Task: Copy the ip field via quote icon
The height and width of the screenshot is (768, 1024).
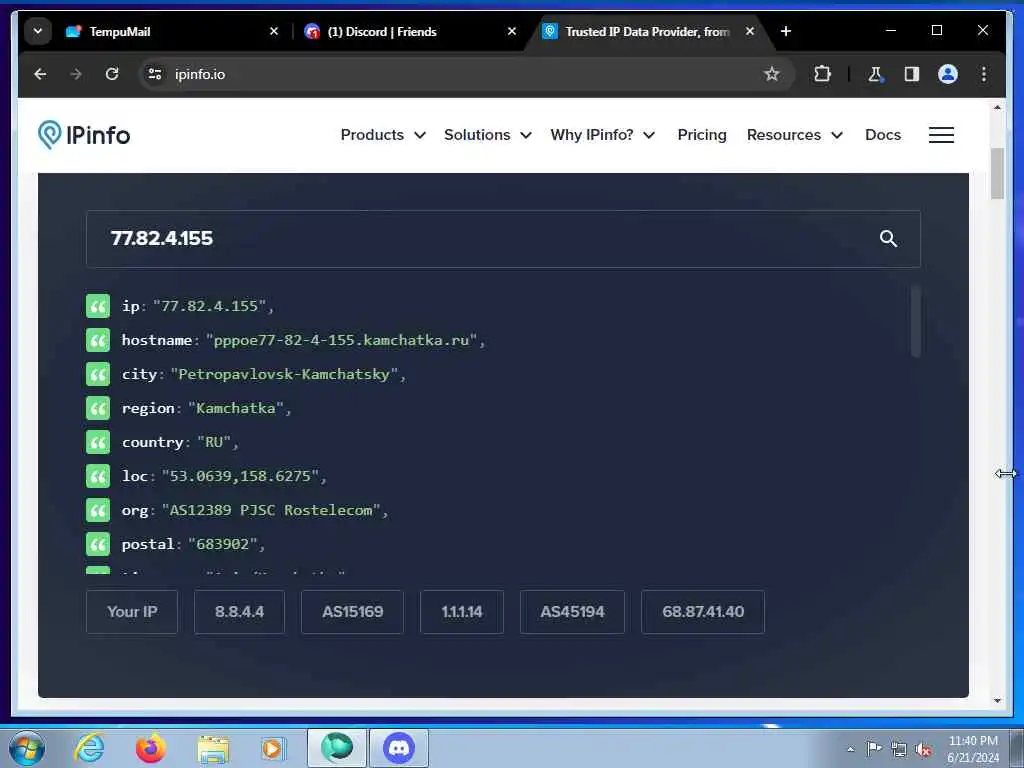Action: (x=98, y=306)
